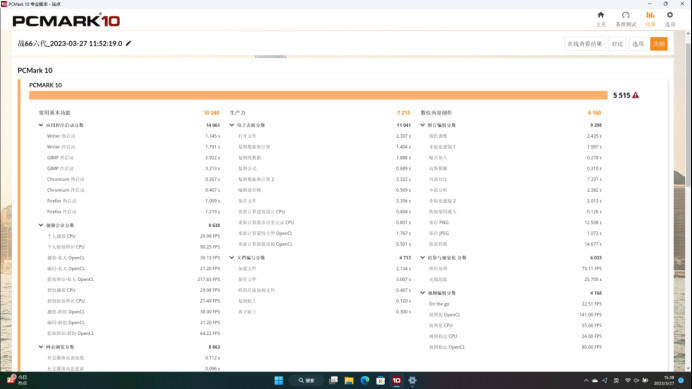Open File Explorer from the taskbar
The width and height of the screenshot is (692, 389).
click(x=349, y=380)
